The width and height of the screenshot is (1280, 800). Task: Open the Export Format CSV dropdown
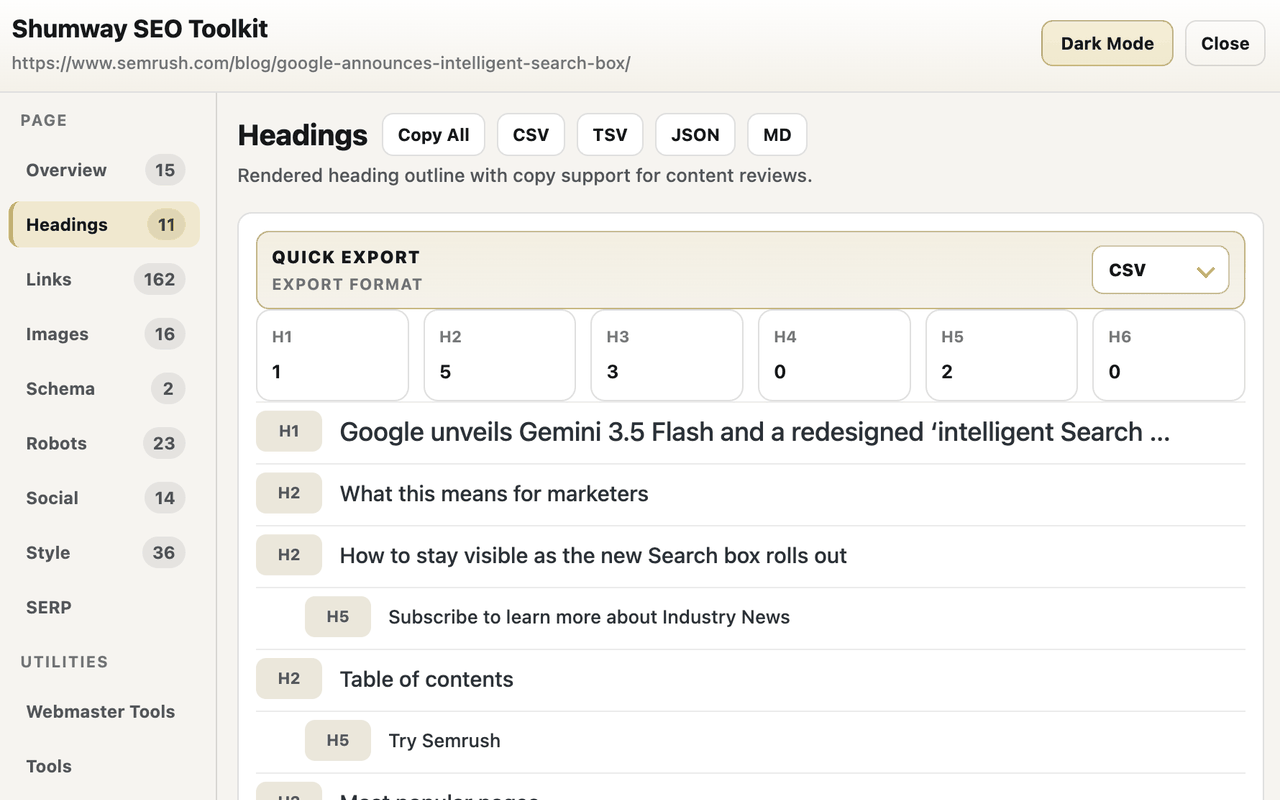pos(1160,270)
